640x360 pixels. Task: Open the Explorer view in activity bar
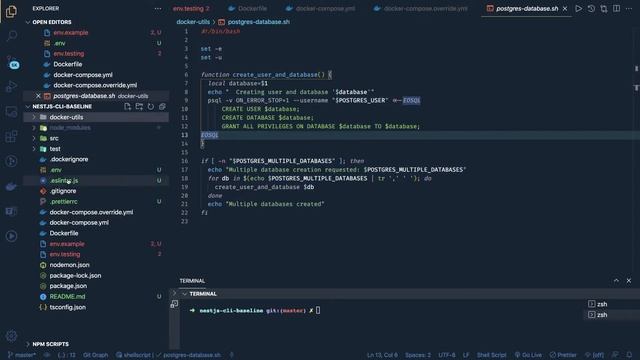coord(11,11)
